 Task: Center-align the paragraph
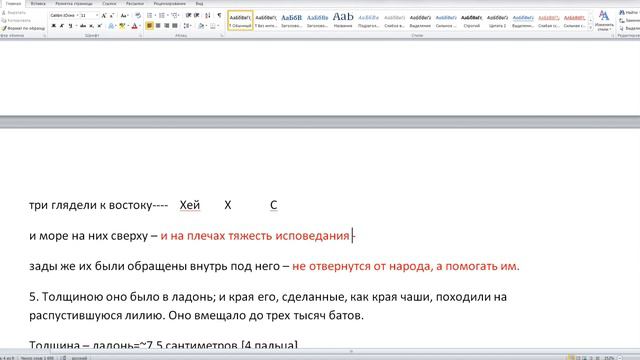click(158, 26)
